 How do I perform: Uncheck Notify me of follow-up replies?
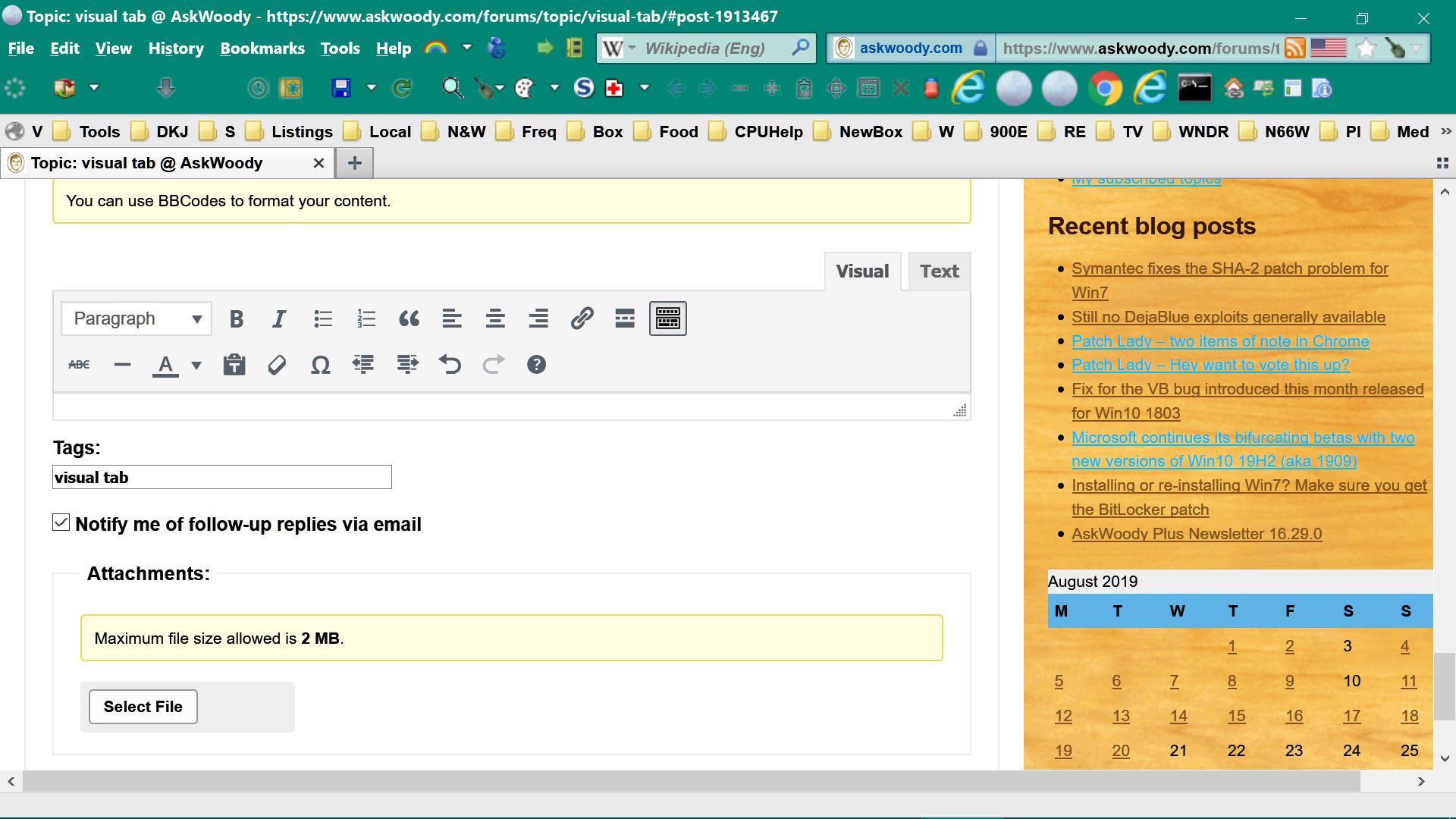61,522
